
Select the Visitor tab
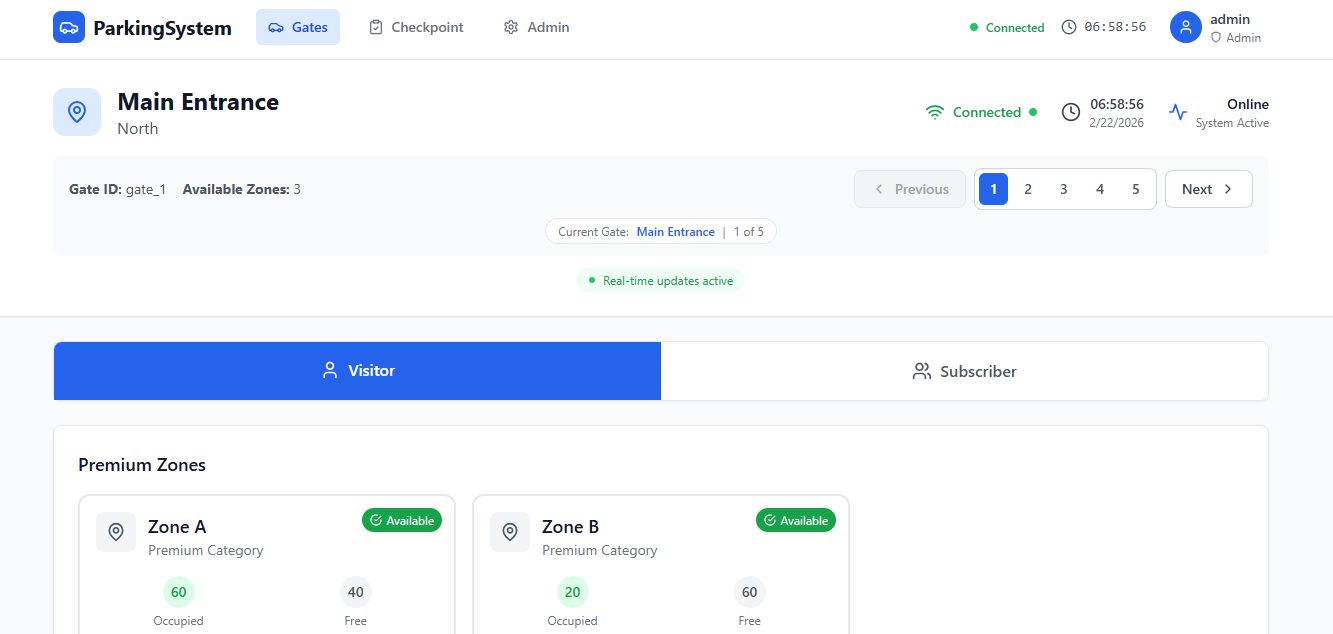pyautogui.click(x=357, y=371)
